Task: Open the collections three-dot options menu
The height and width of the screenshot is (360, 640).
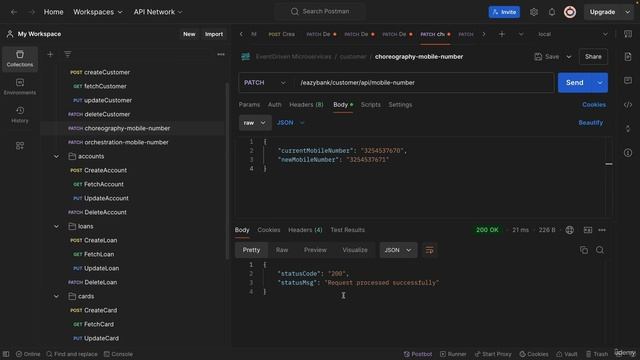Action: [221, 54]
